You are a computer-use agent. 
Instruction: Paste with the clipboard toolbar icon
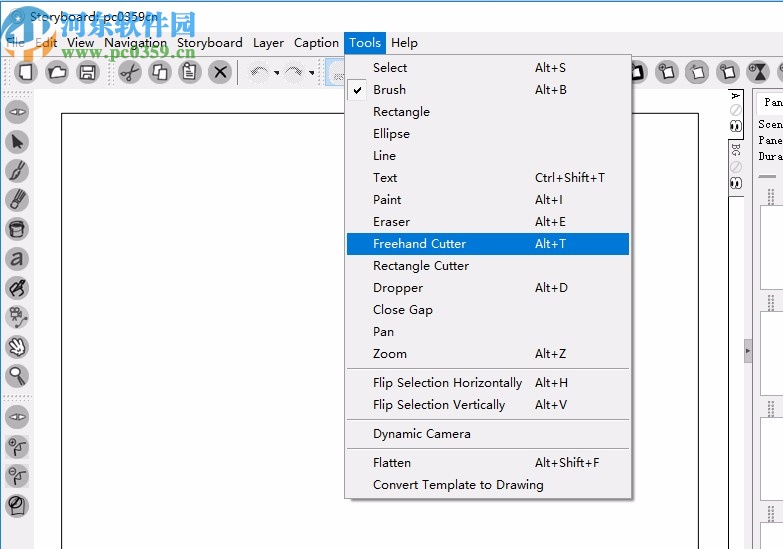pyautogui.click(x=190, y=72)
